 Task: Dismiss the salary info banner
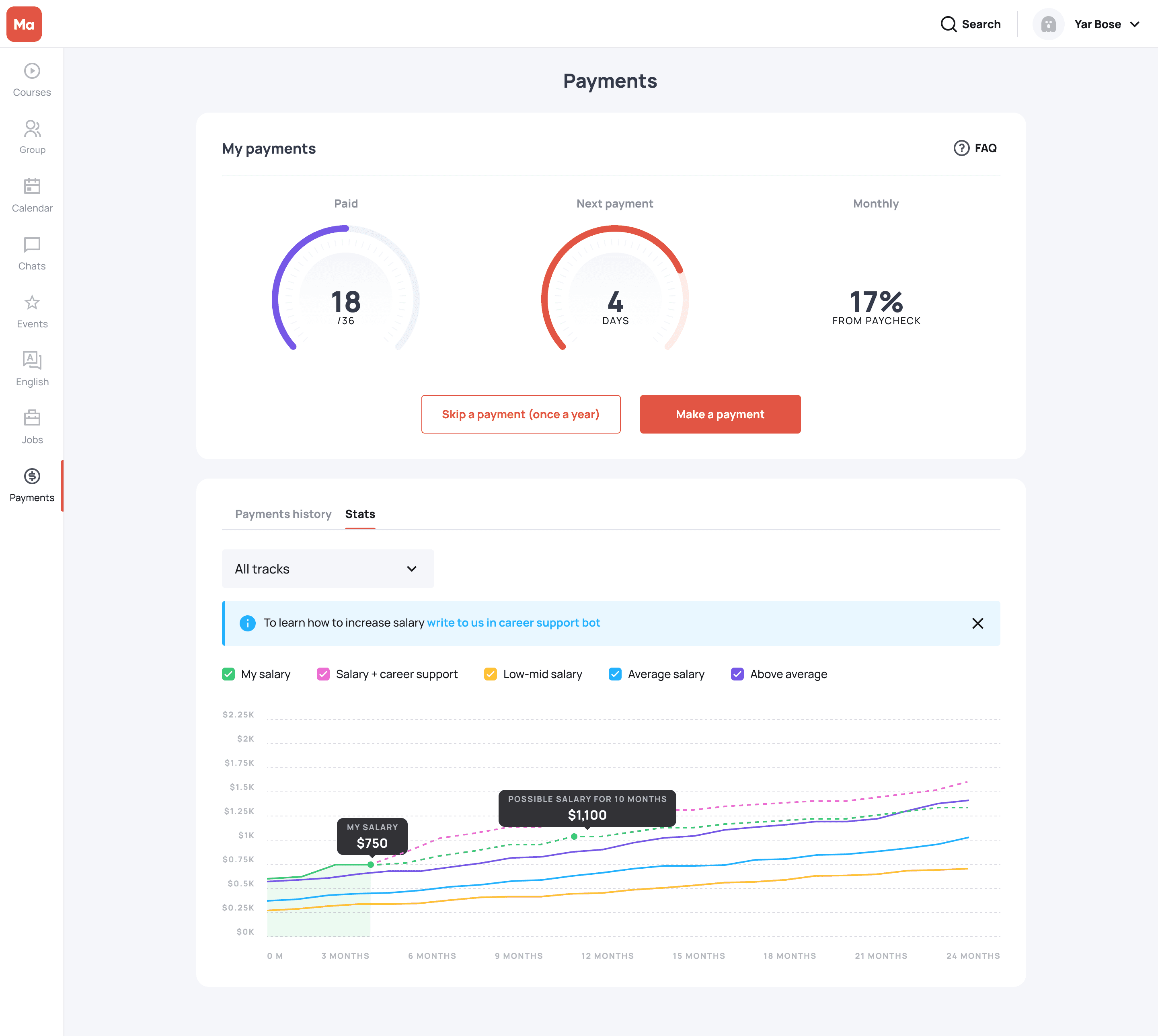click(x=977, y=623)
